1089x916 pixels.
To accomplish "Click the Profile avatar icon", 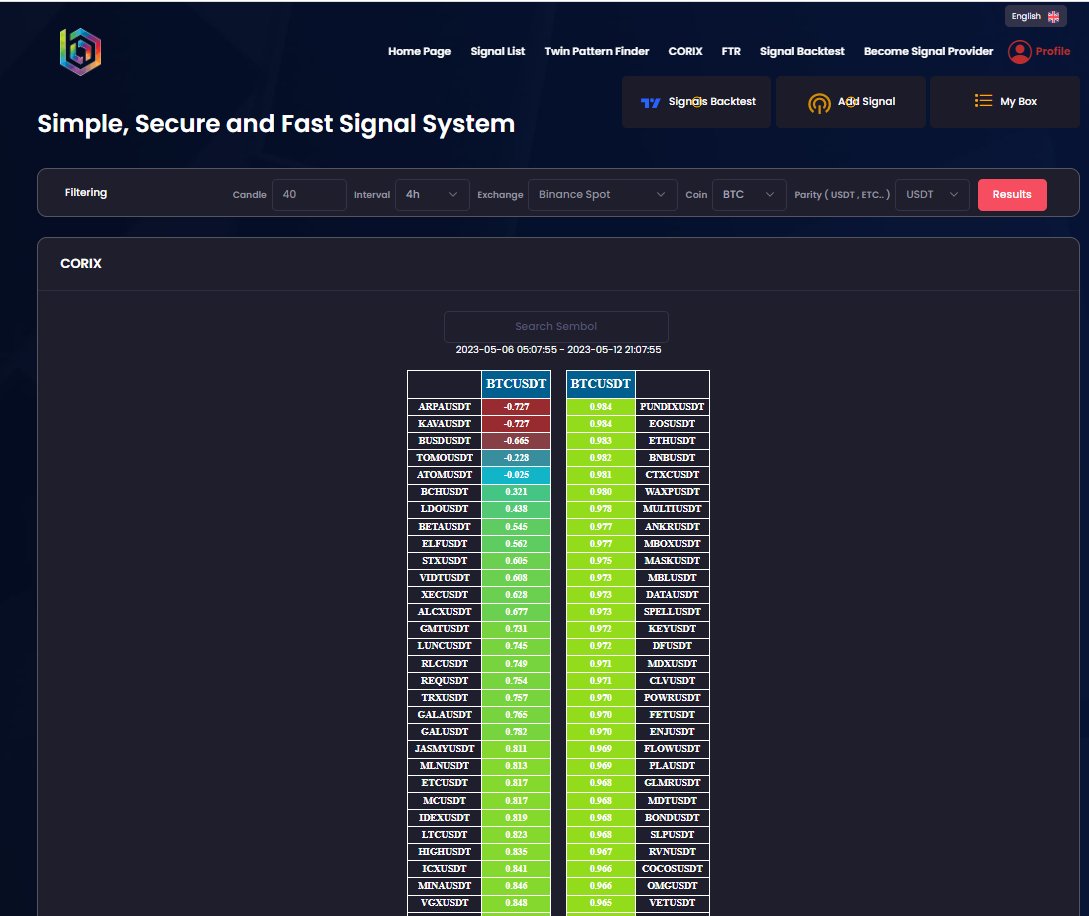I will coord(1019,51).
